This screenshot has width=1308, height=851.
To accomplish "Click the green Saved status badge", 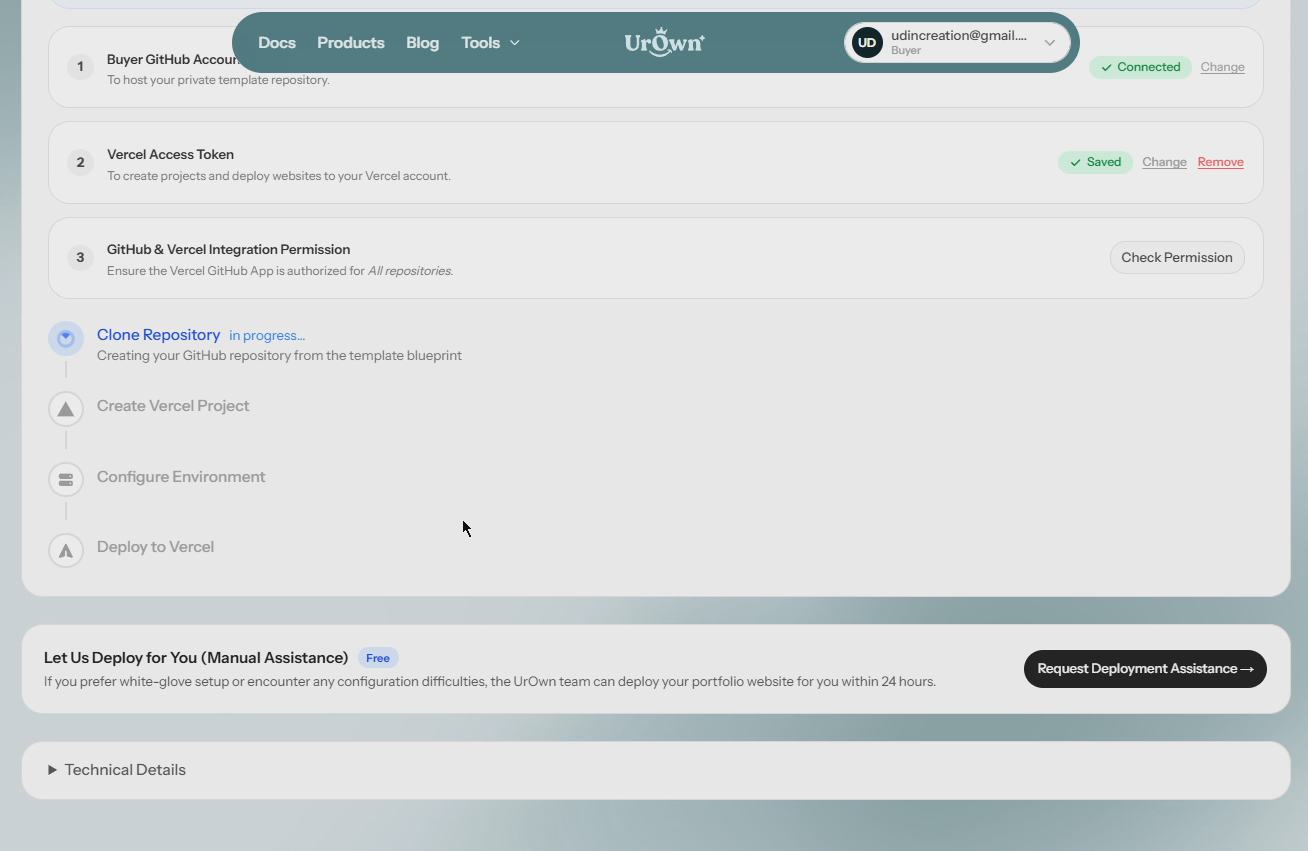I will (1095, 162).
